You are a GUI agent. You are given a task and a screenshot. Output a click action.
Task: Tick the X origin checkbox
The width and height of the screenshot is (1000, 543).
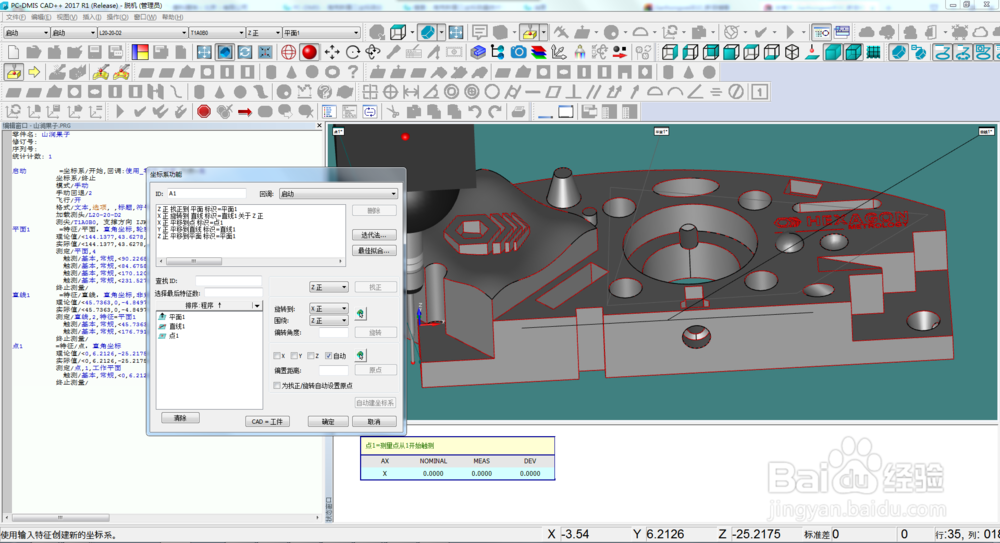point(277,356)
